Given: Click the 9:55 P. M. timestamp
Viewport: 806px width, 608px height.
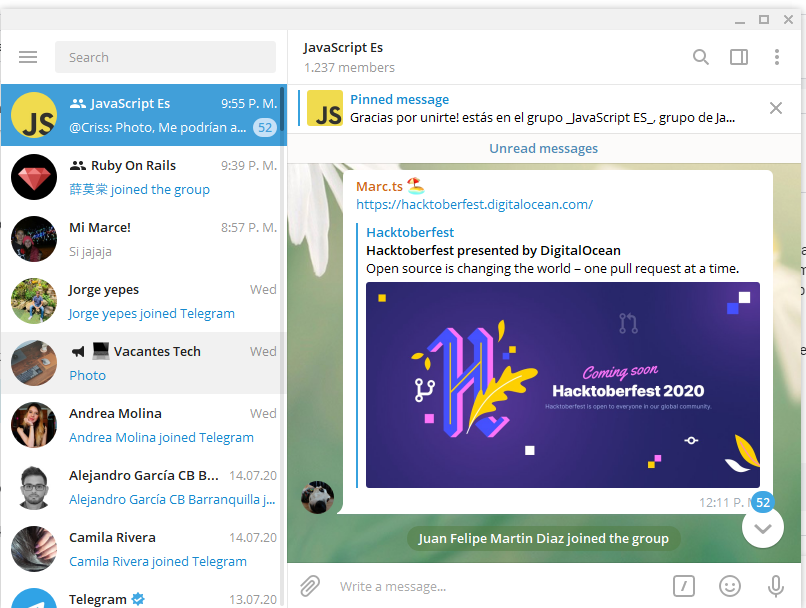Looking at the screenshot, I should [x=249, y=103].
